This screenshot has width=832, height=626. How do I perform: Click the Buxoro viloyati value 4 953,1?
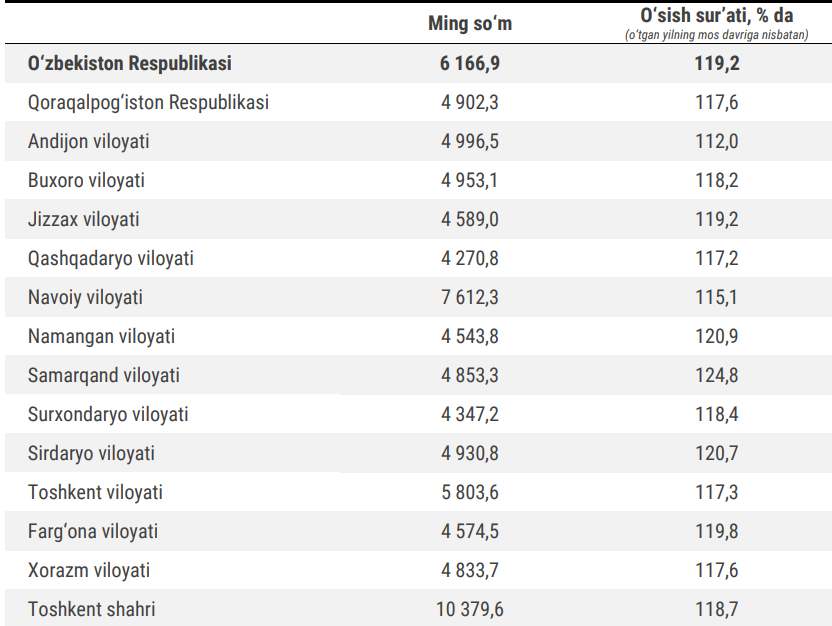tap(470, 180)
